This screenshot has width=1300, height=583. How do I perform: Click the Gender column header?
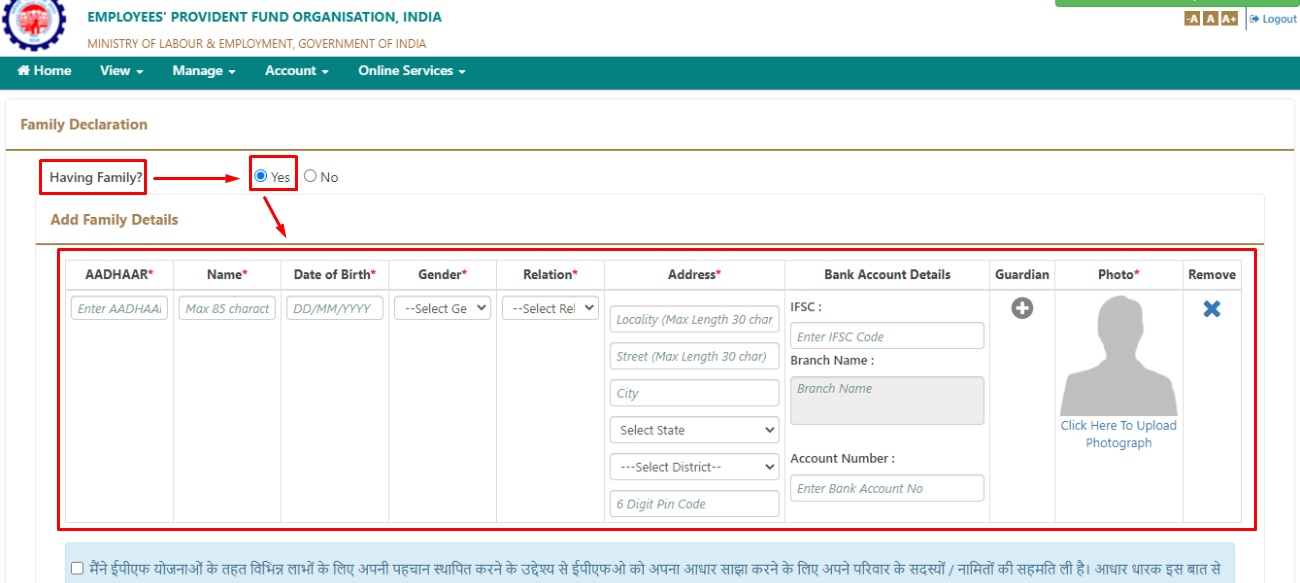tap(442, 274)
